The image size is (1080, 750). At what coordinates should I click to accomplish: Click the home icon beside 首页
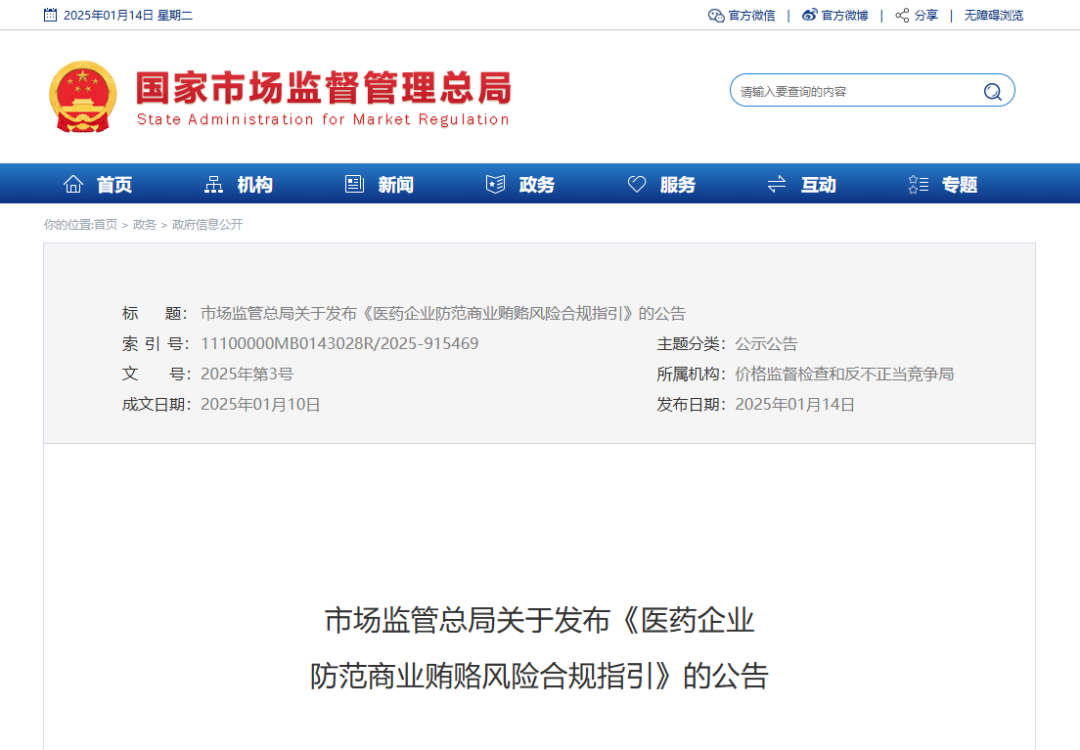point(73,184)
